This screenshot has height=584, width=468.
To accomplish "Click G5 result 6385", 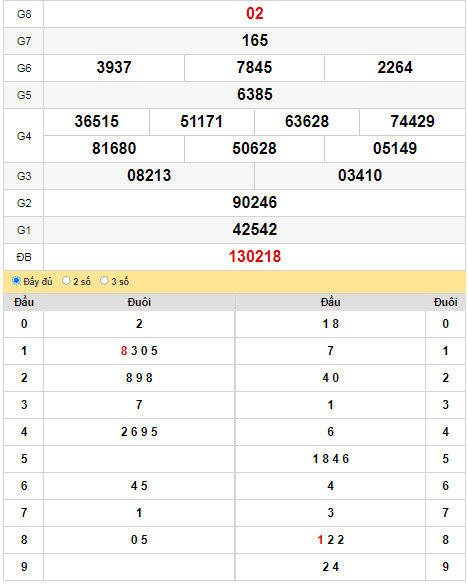I will coord(255,95).
